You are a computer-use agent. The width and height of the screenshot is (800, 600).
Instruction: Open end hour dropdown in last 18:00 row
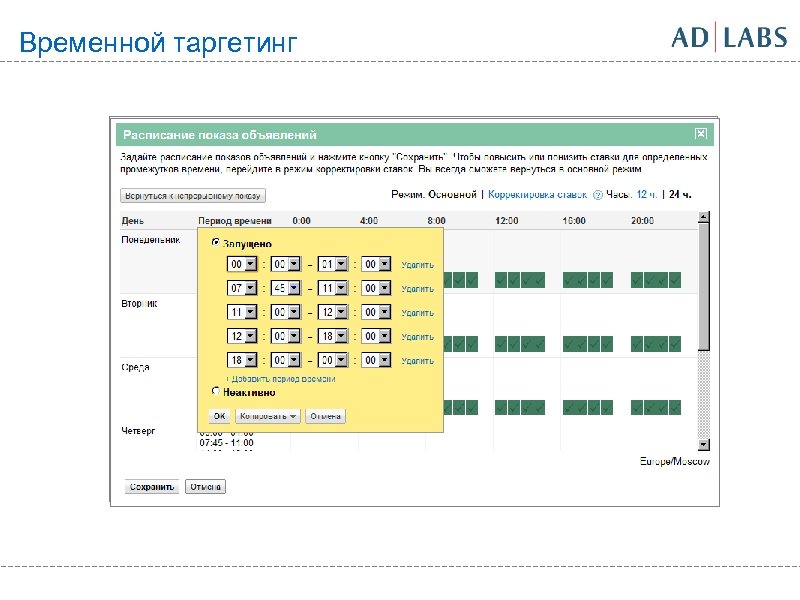coord(333,360)
